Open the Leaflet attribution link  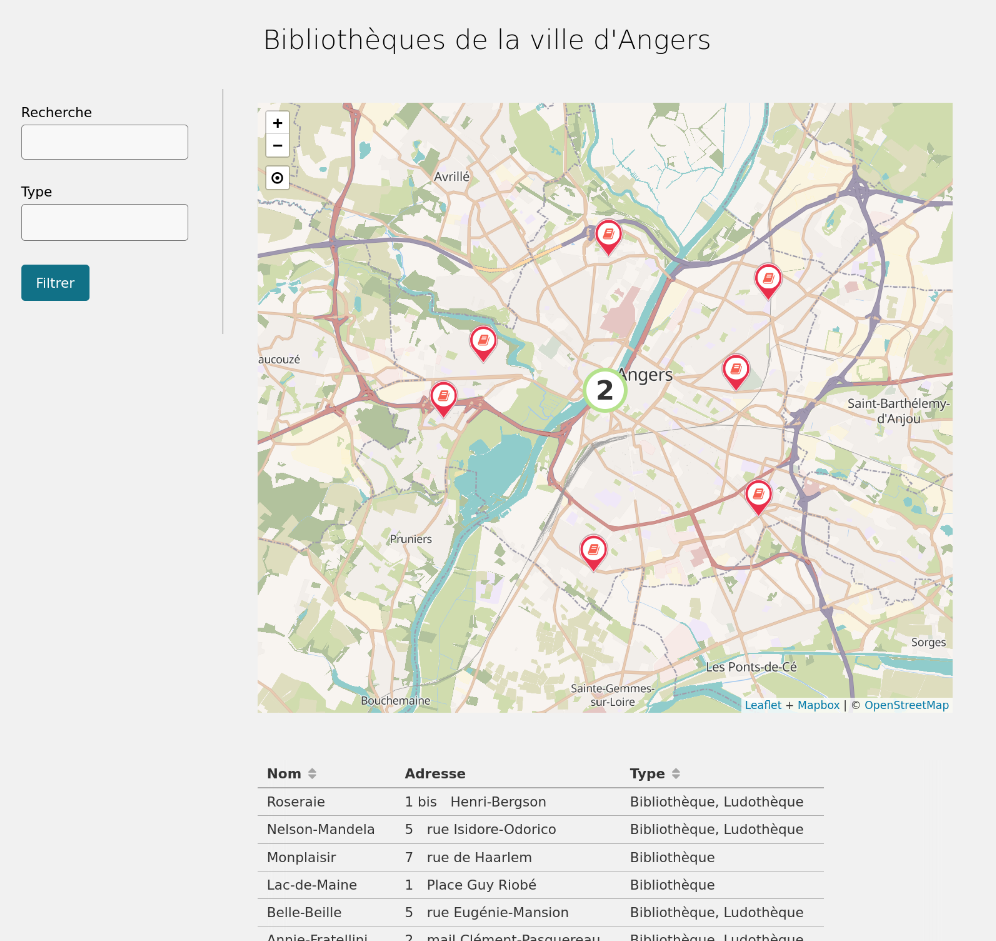click(763, 705)
